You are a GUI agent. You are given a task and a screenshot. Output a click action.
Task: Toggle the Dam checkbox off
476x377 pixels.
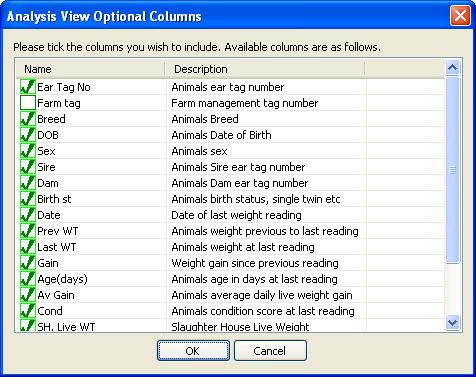click(28, 183)
